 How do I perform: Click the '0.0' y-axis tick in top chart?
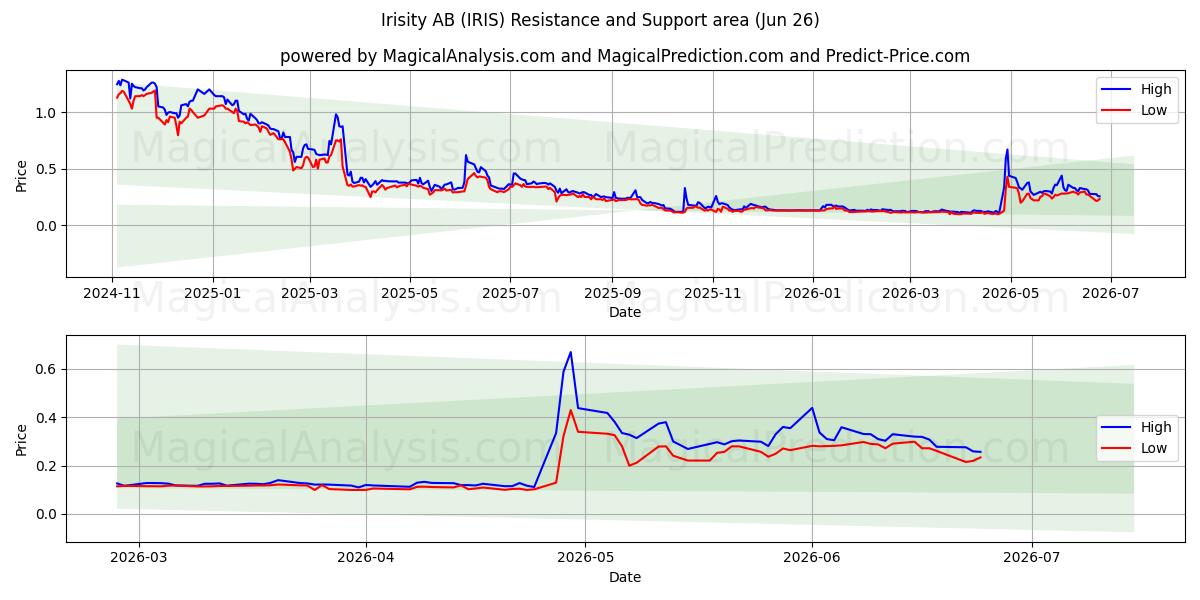pyautogui.click(x=48, y=226)
